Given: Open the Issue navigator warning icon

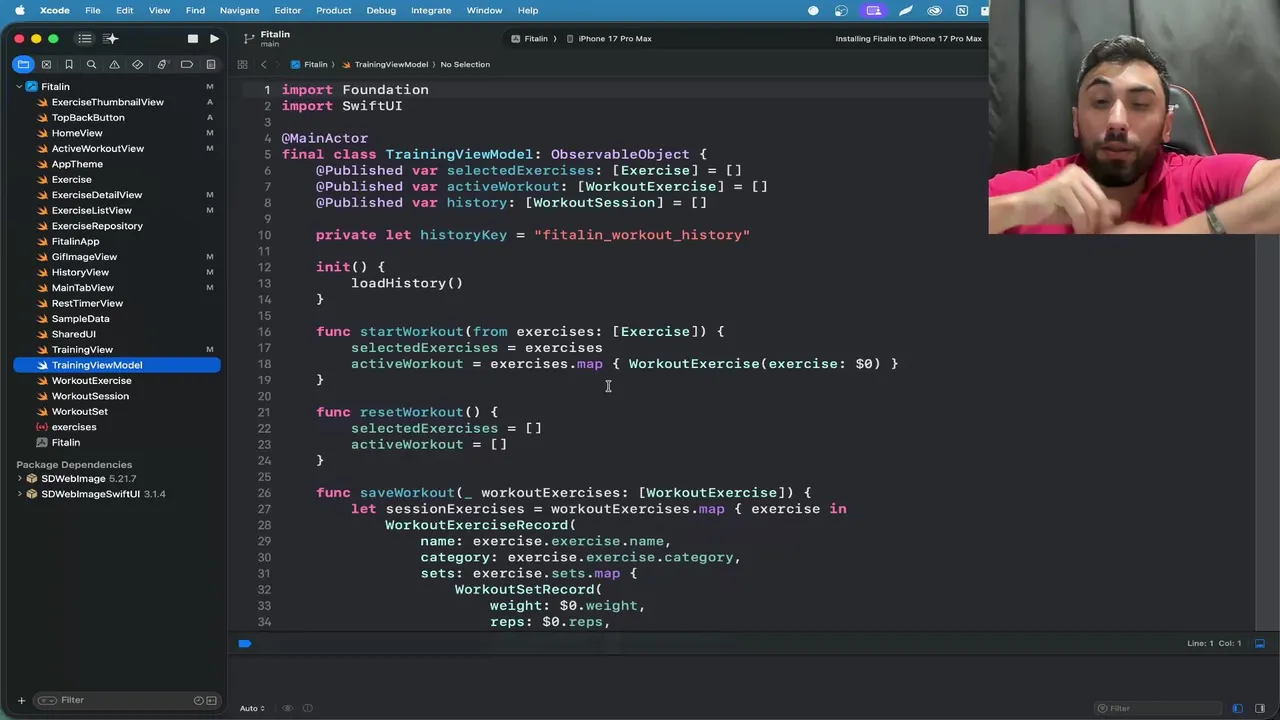Looking at the screenshot, I should 114,64.
